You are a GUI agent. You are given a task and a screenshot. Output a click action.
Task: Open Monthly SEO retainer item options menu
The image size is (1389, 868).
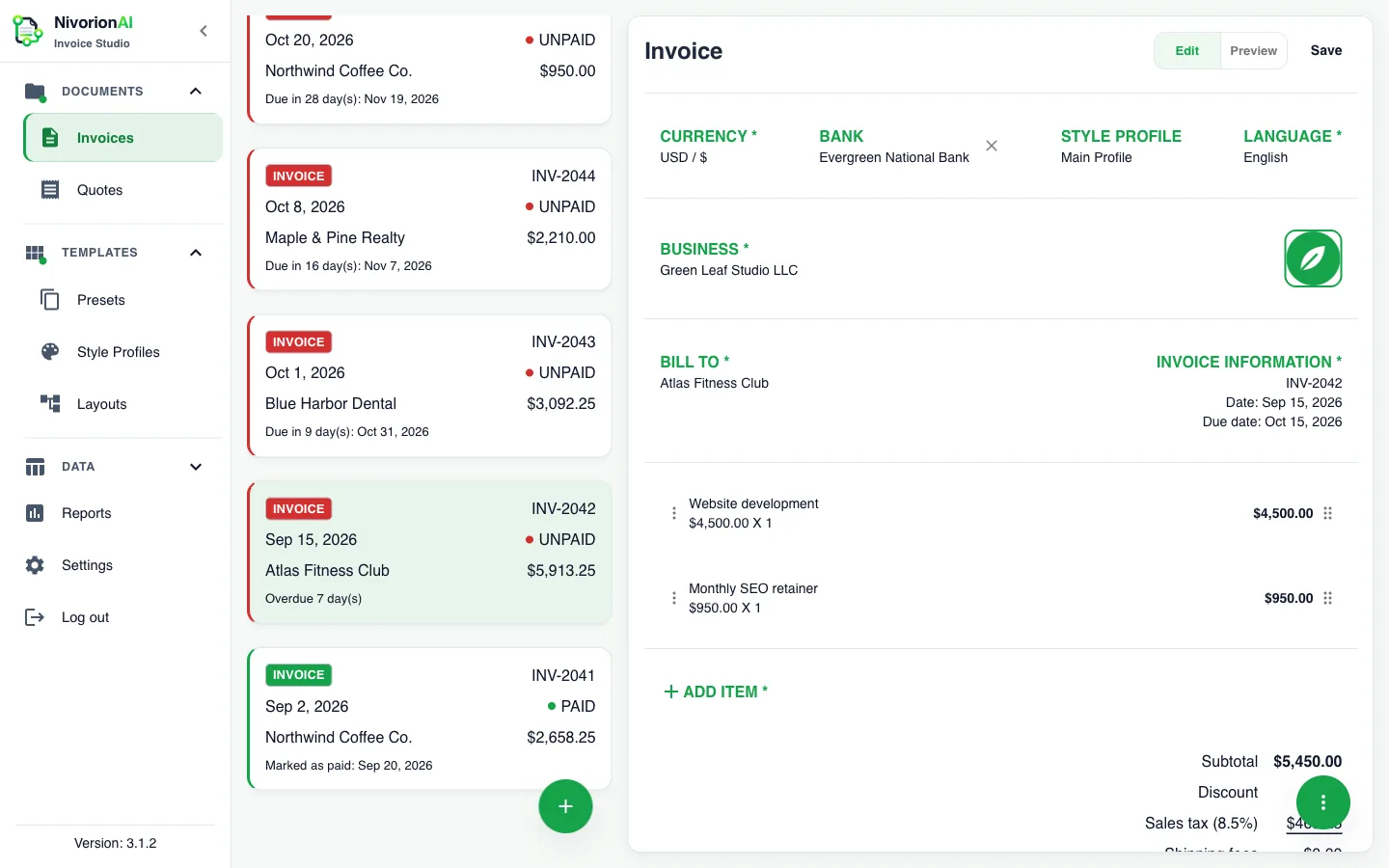click(x=674, y=598)
